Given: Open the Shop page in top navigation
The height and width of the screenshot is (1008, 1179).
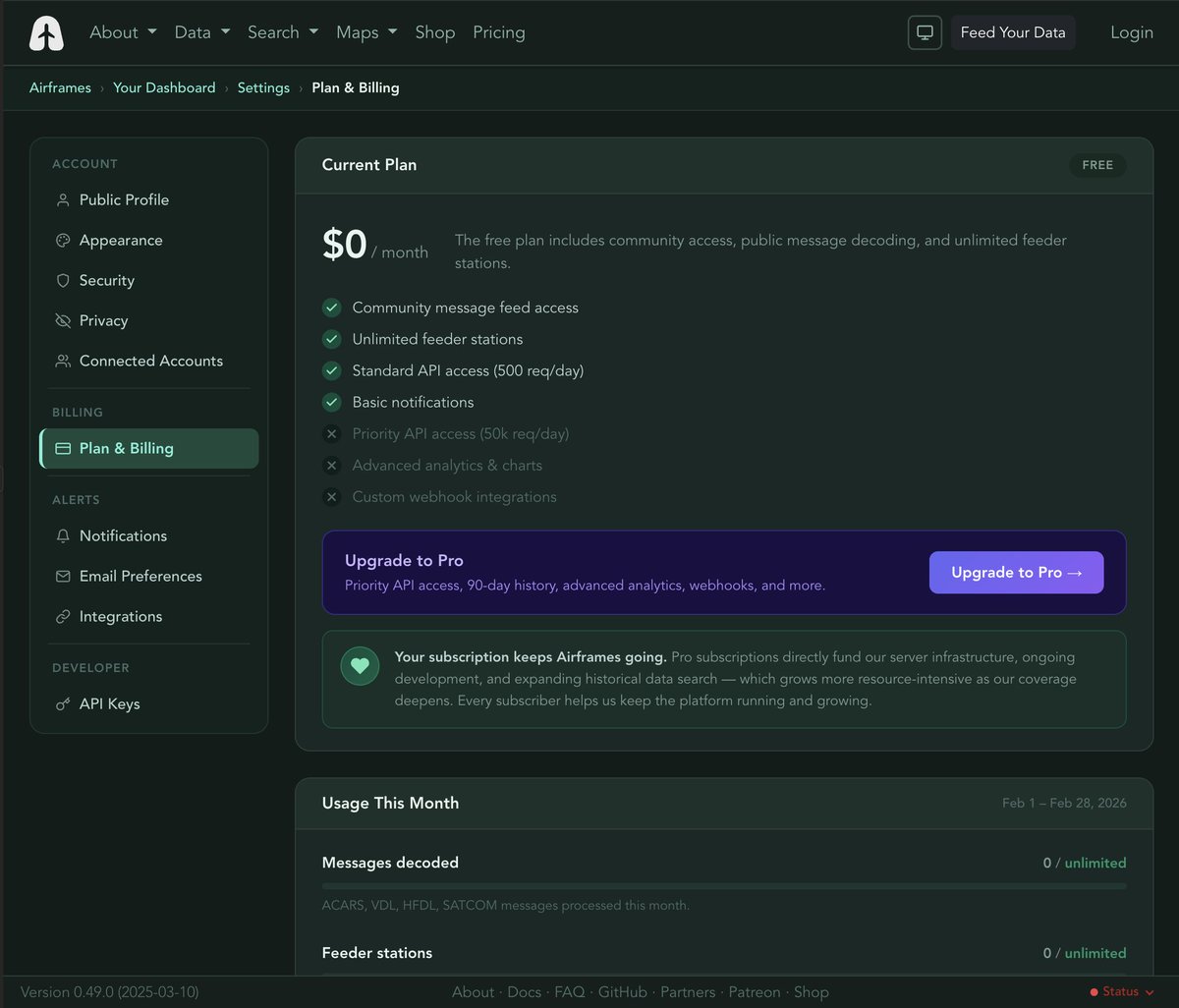Looking at the screenshot, I should coord(435,32).
